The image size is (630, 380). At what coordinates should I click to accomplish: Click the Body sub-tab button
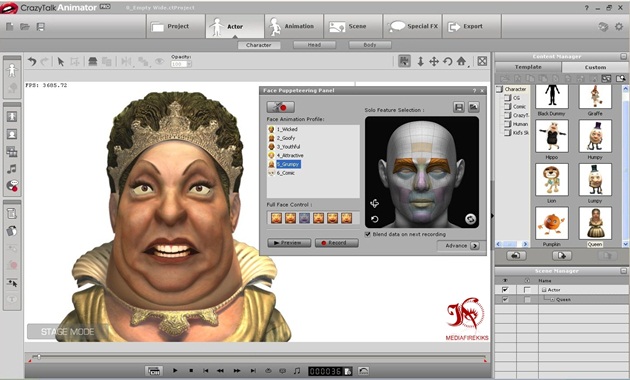click(370, 45)
